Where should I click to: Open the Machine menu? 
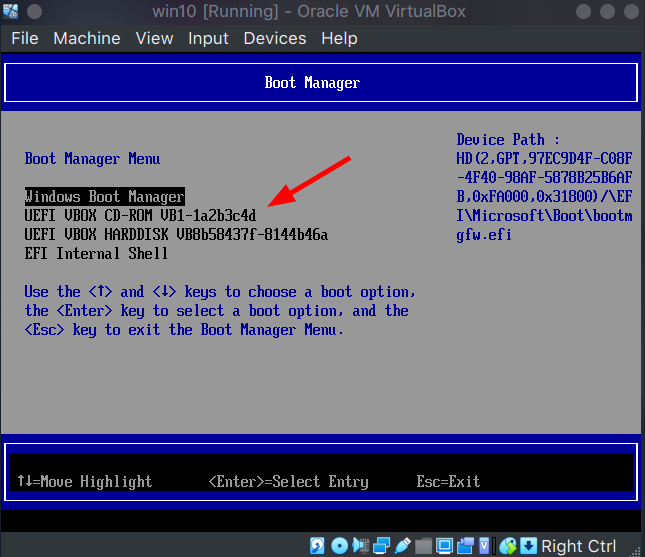(87, 38)
